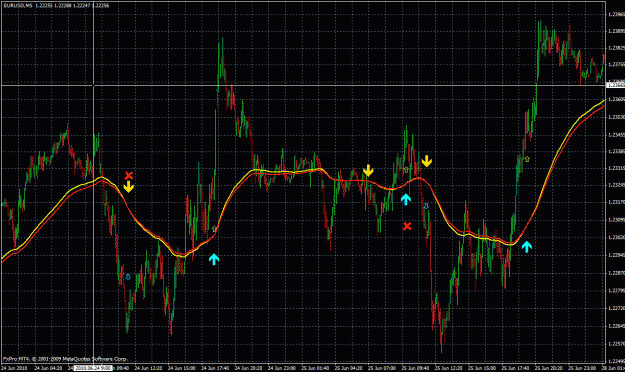Click the 25 Jun 07:00 time axis label

(382, 368)
